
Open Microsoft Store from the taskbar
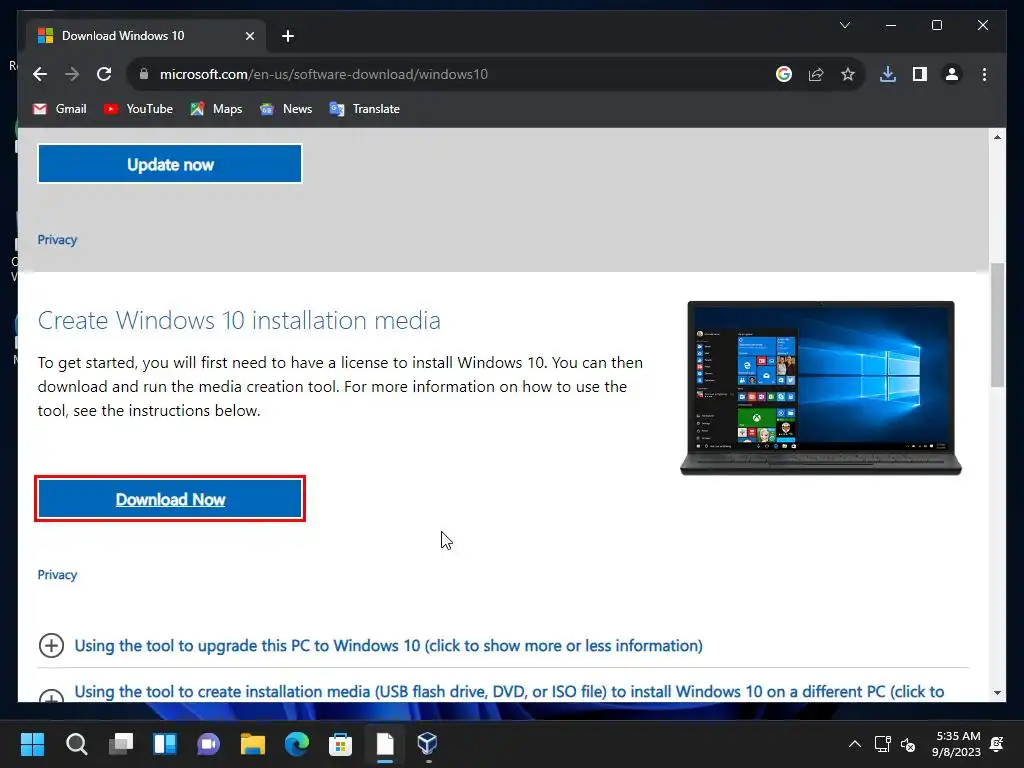(x=340, y=744)
